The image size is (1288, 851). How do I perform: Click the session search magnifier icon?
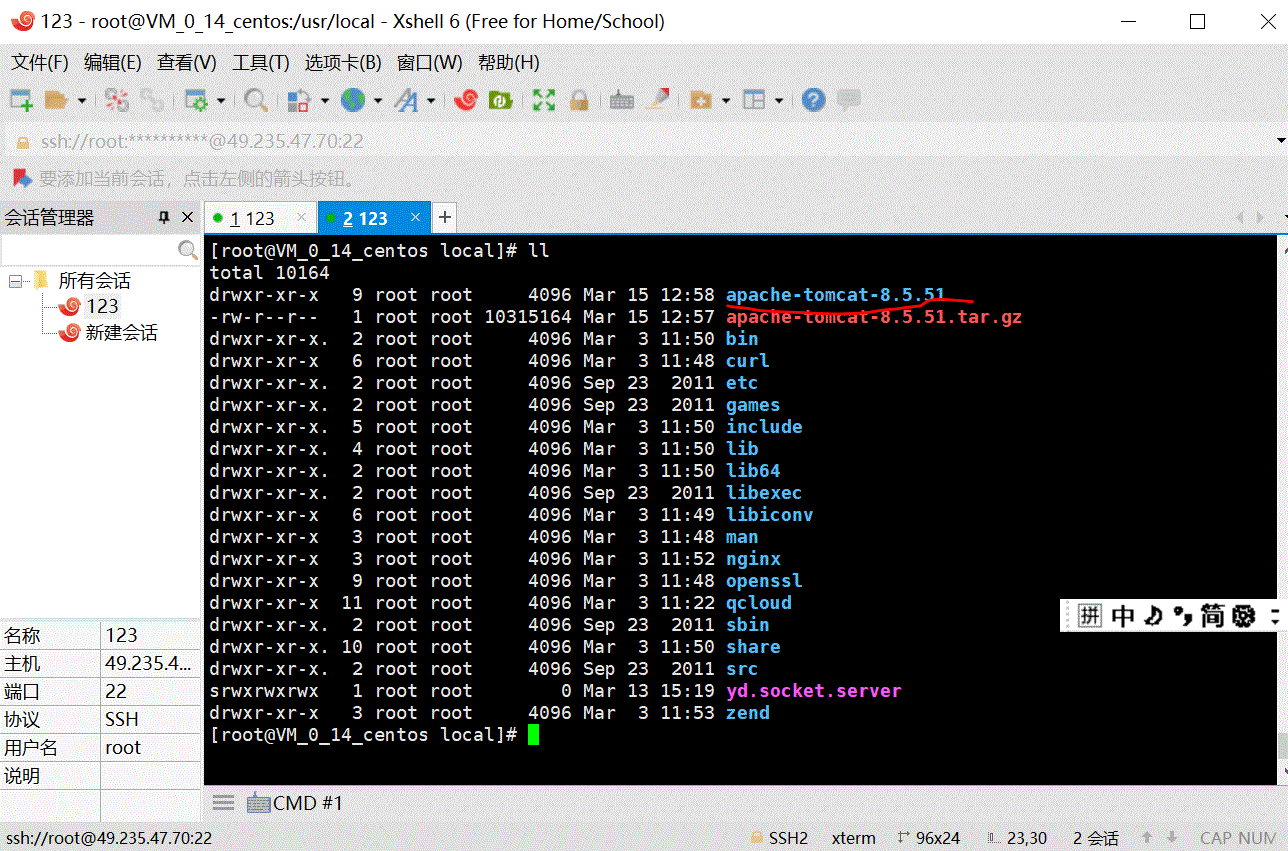click(187, 250)
